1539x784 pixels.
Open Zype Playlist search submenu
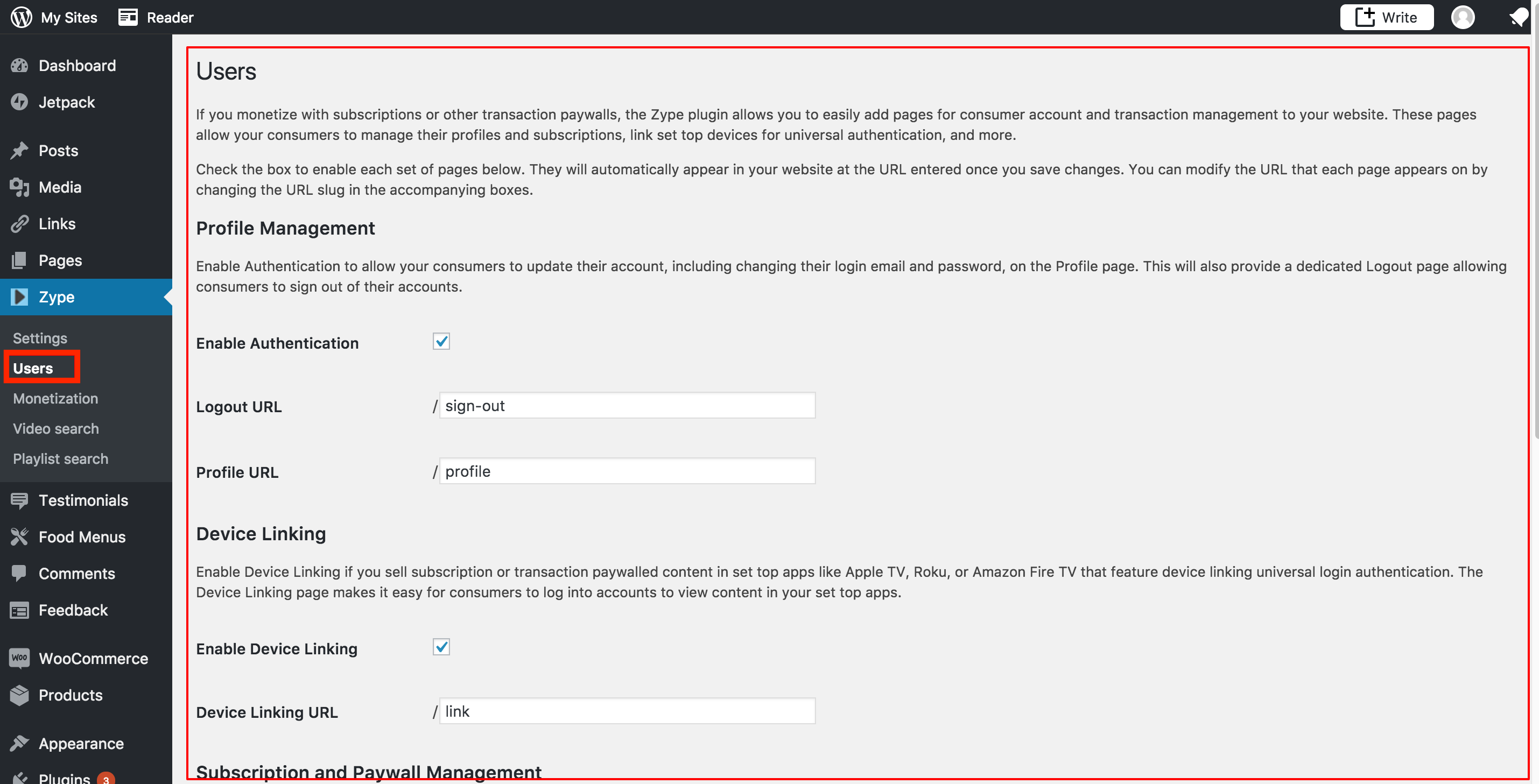[x=60, y=458]
